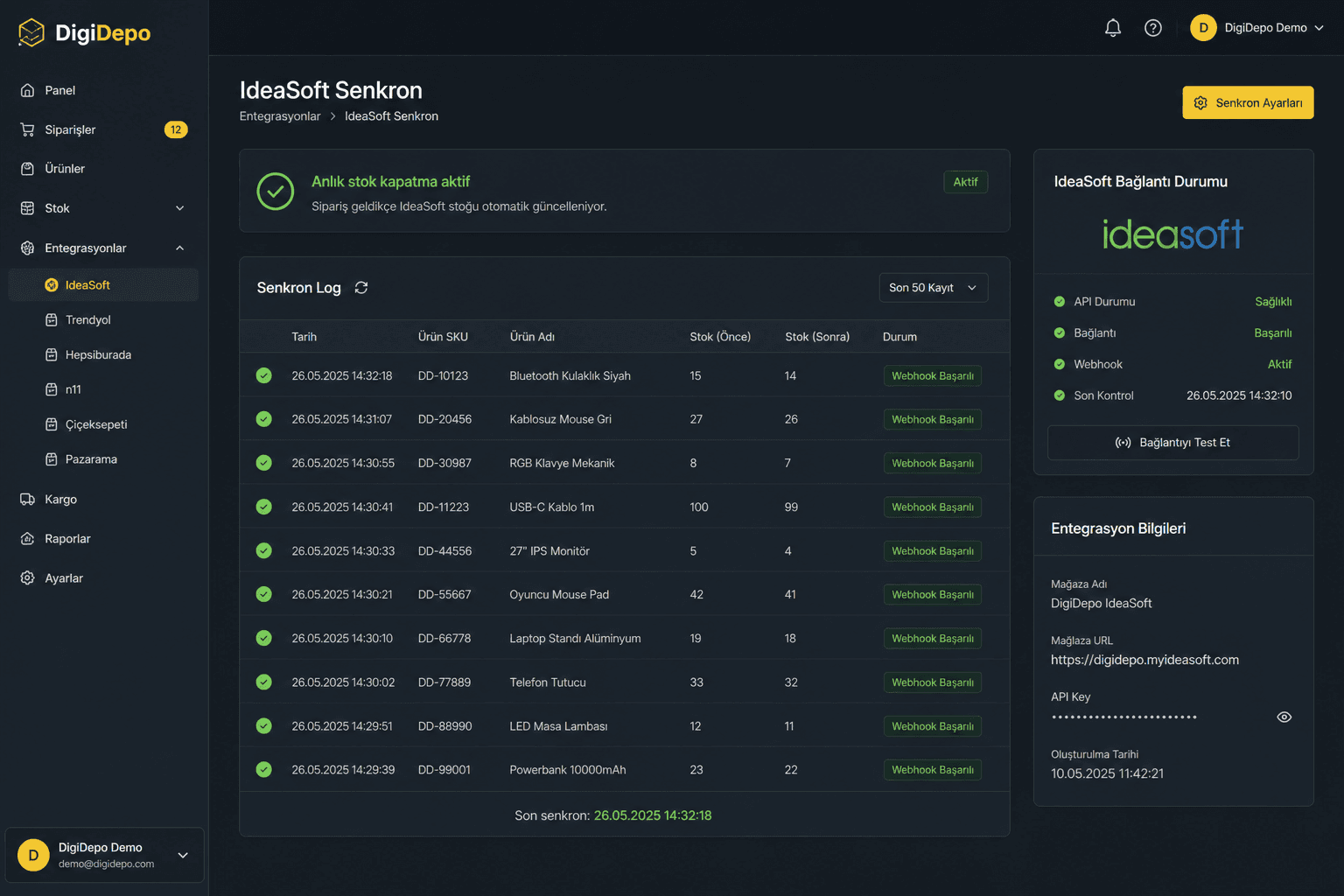Click the Siparişler 12 count badge

coord(176,129)
